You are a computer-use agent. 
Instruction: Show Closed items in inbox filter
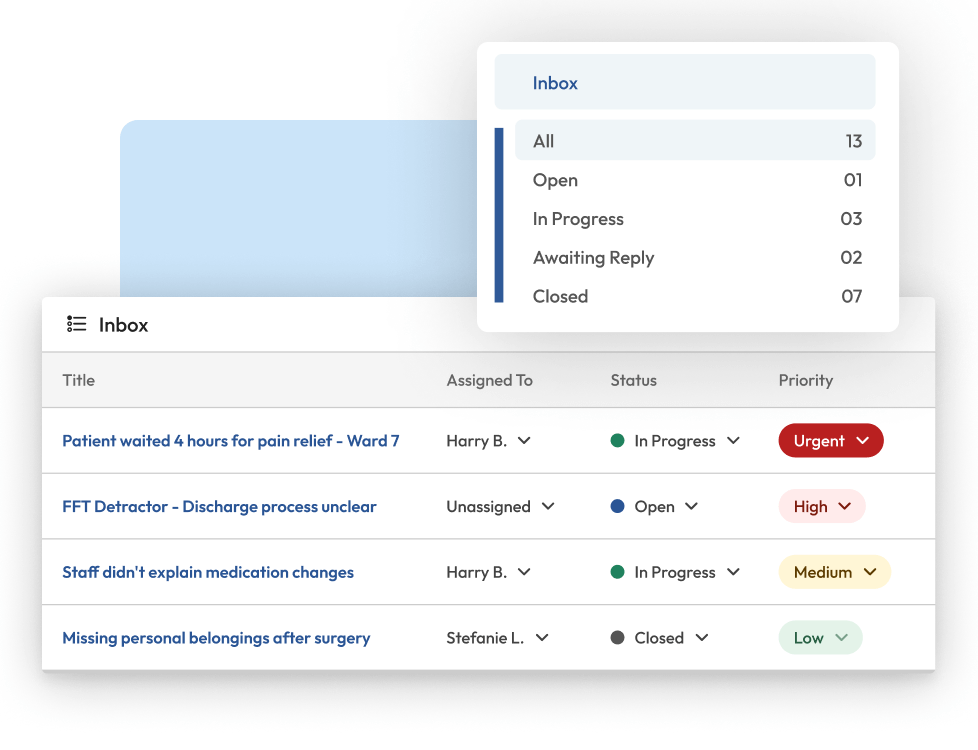694,297
